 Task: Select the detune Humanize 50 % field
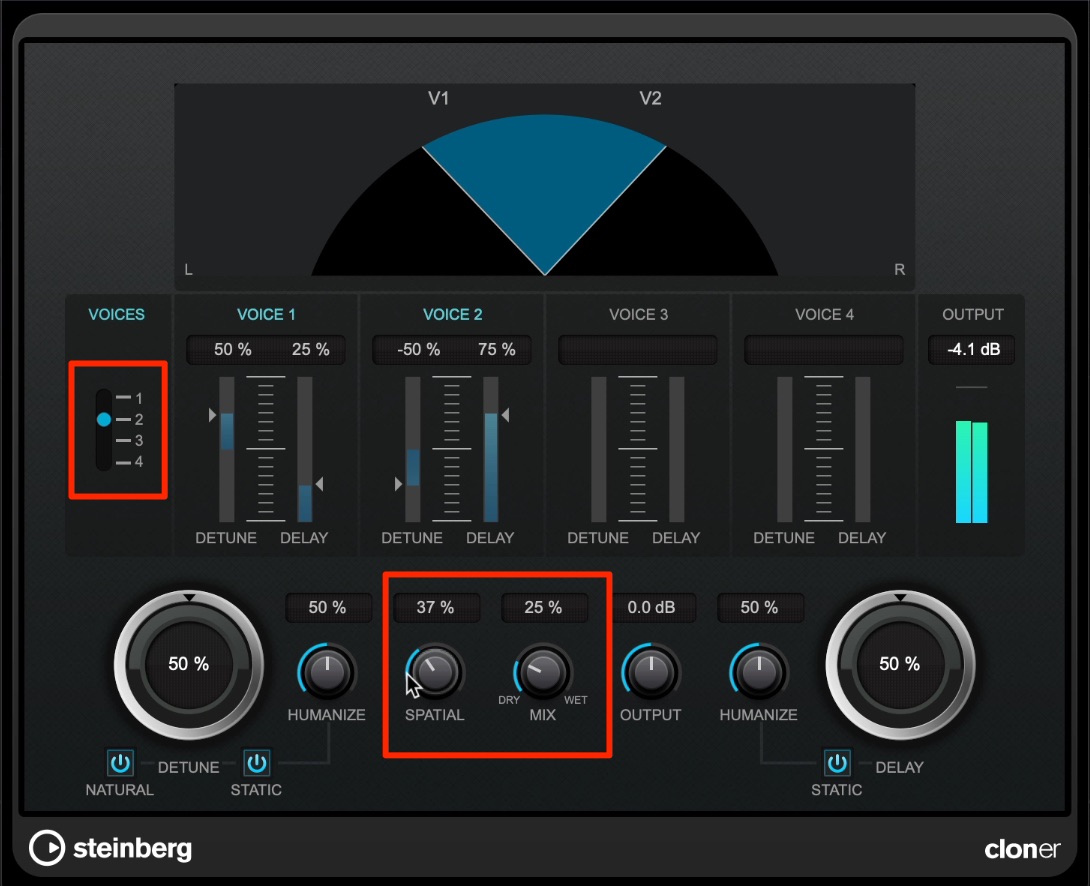(x=327, y=607)
